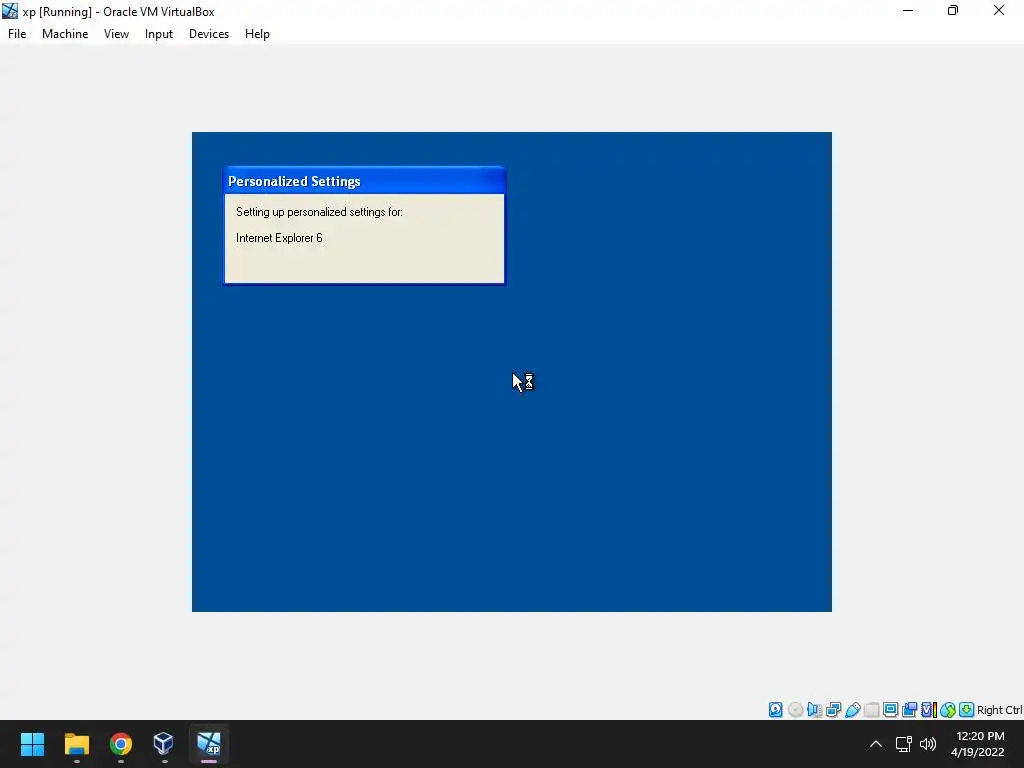The width and height of the screenshot is (1024, 768).
Task: Open the View menu
Action: coord(116,34)
